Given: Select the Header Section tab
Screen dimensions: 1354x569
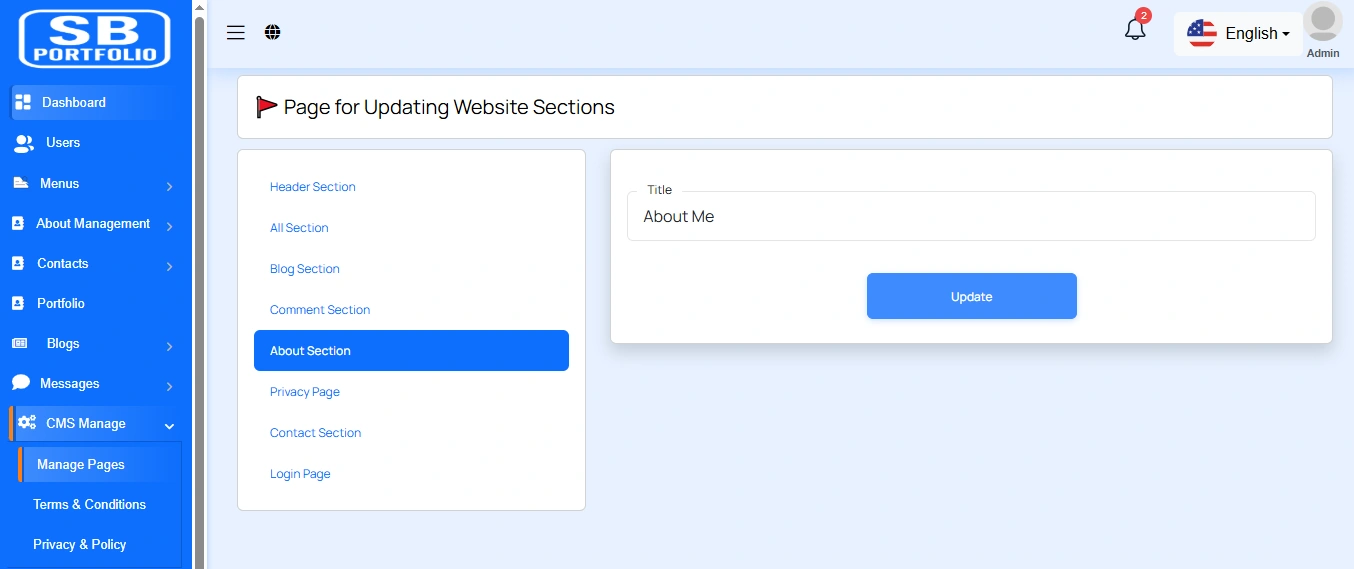Looking at the screenshot, I should pyautogui.click(x=313, y=187).
